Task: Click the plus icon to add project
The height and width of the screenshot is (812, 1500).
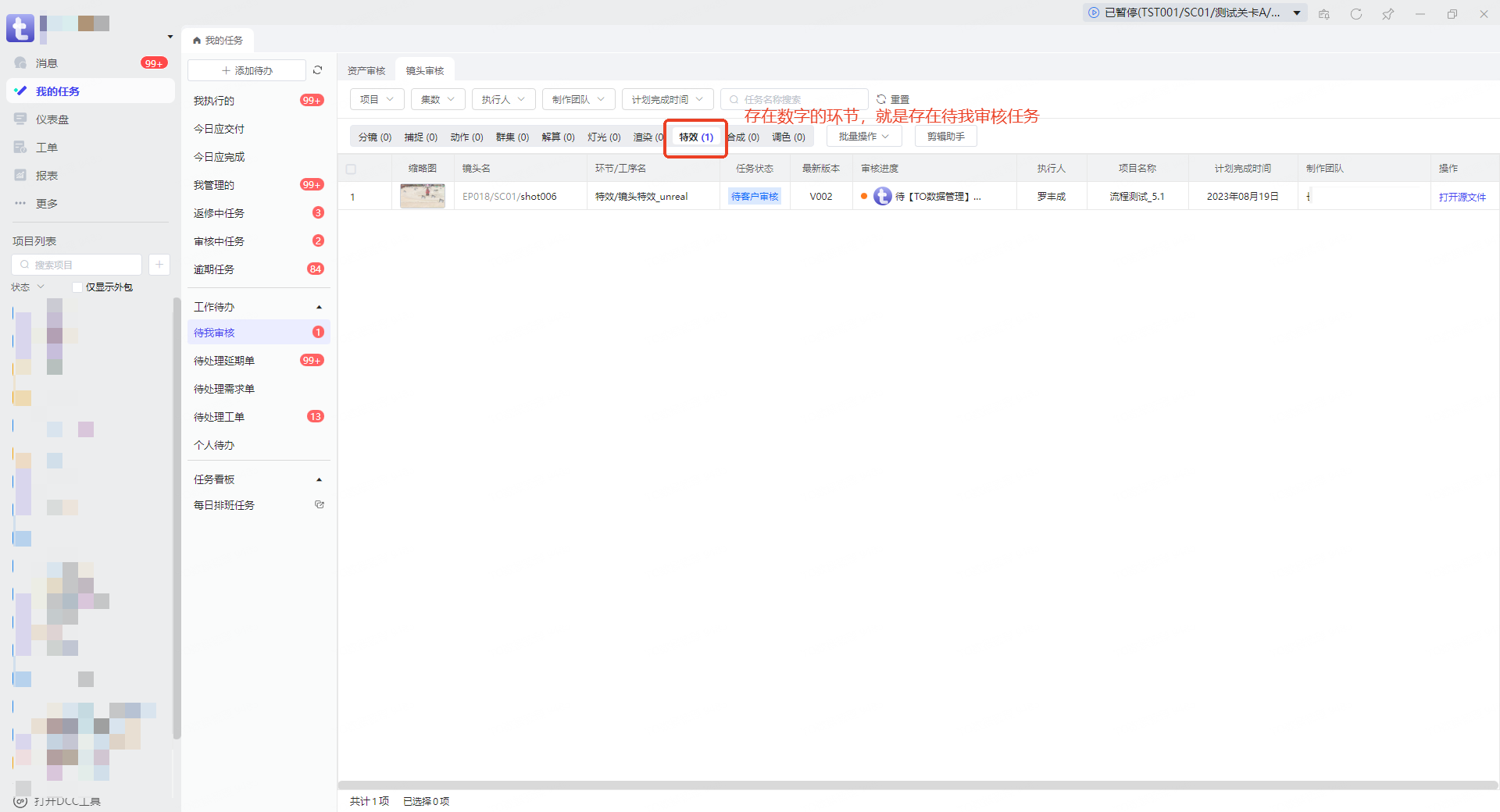Action: click(x=159, y=265)
